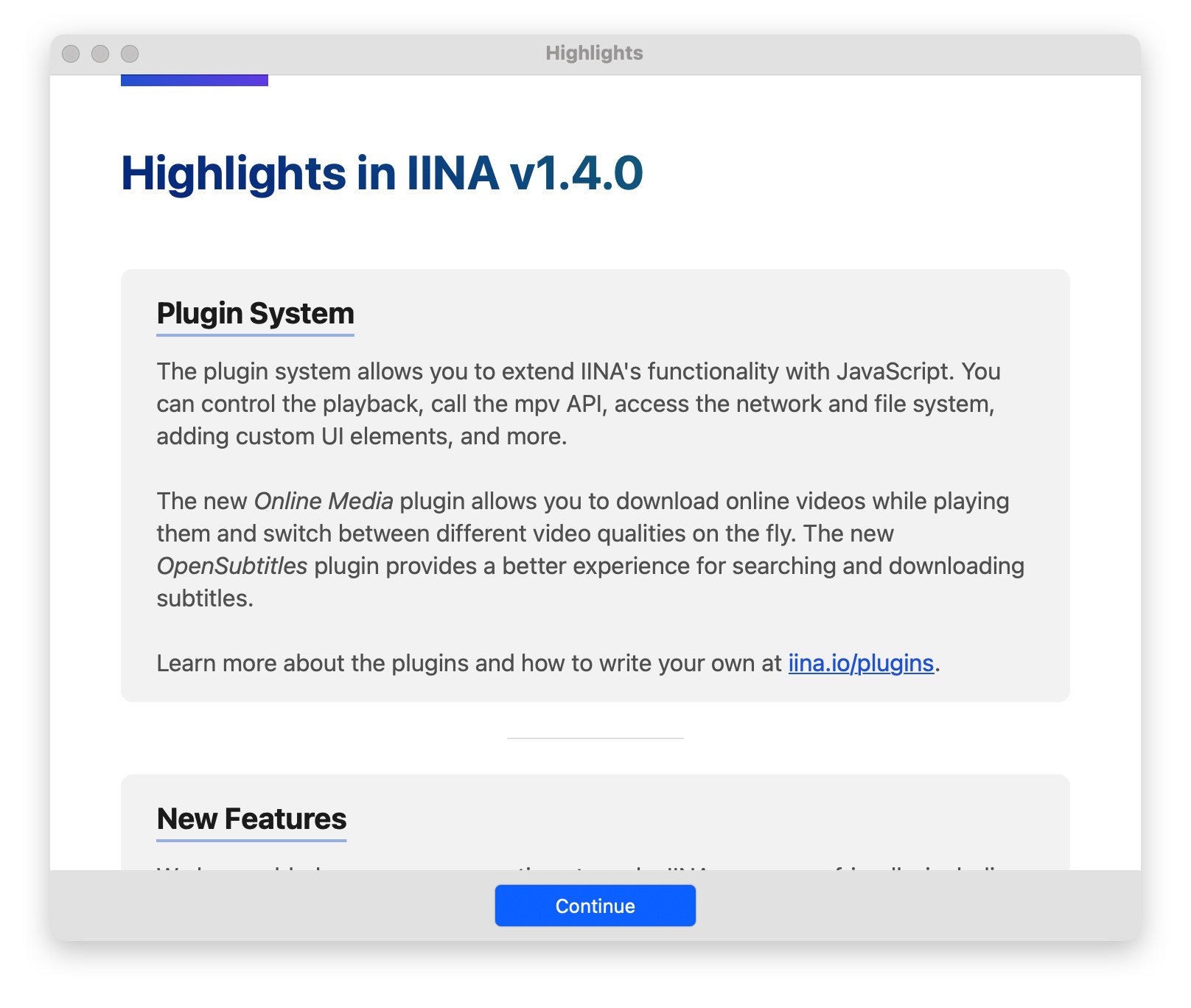The width and height of the screenshot is (1191, 1008).
Task: Close the Highlights window
Action: click(x=71, y=54)
